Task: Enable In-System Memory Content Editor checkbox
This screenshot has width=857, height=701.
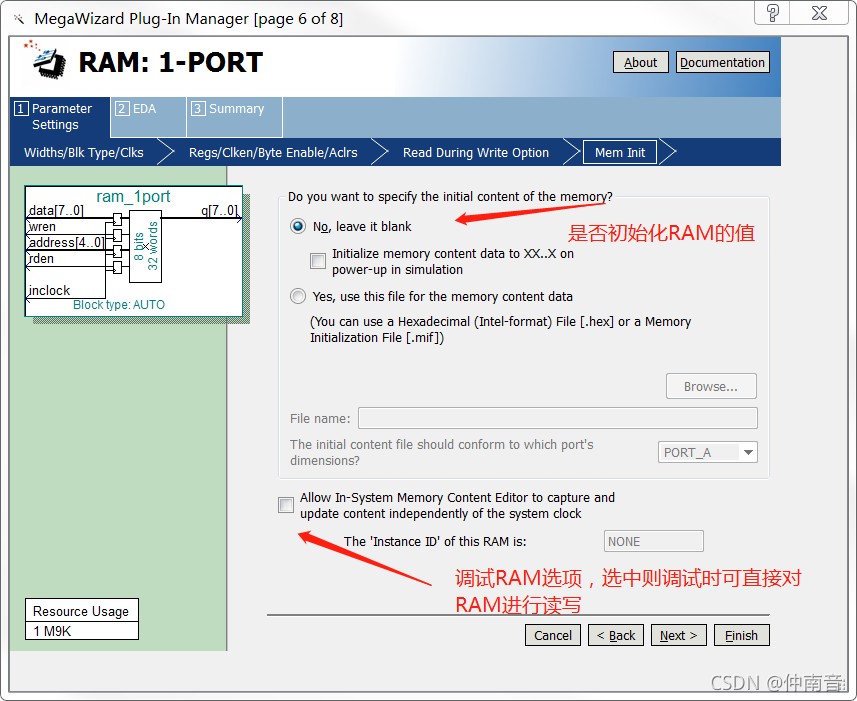Action: tap(285, 505)
